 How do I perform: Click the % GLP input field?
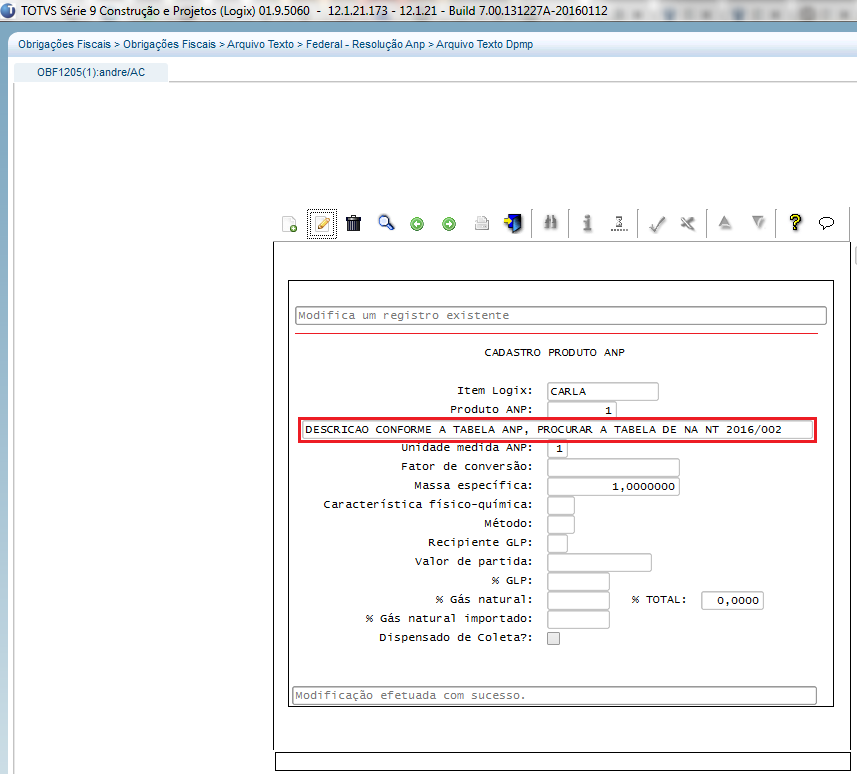[x=578, y=581]
